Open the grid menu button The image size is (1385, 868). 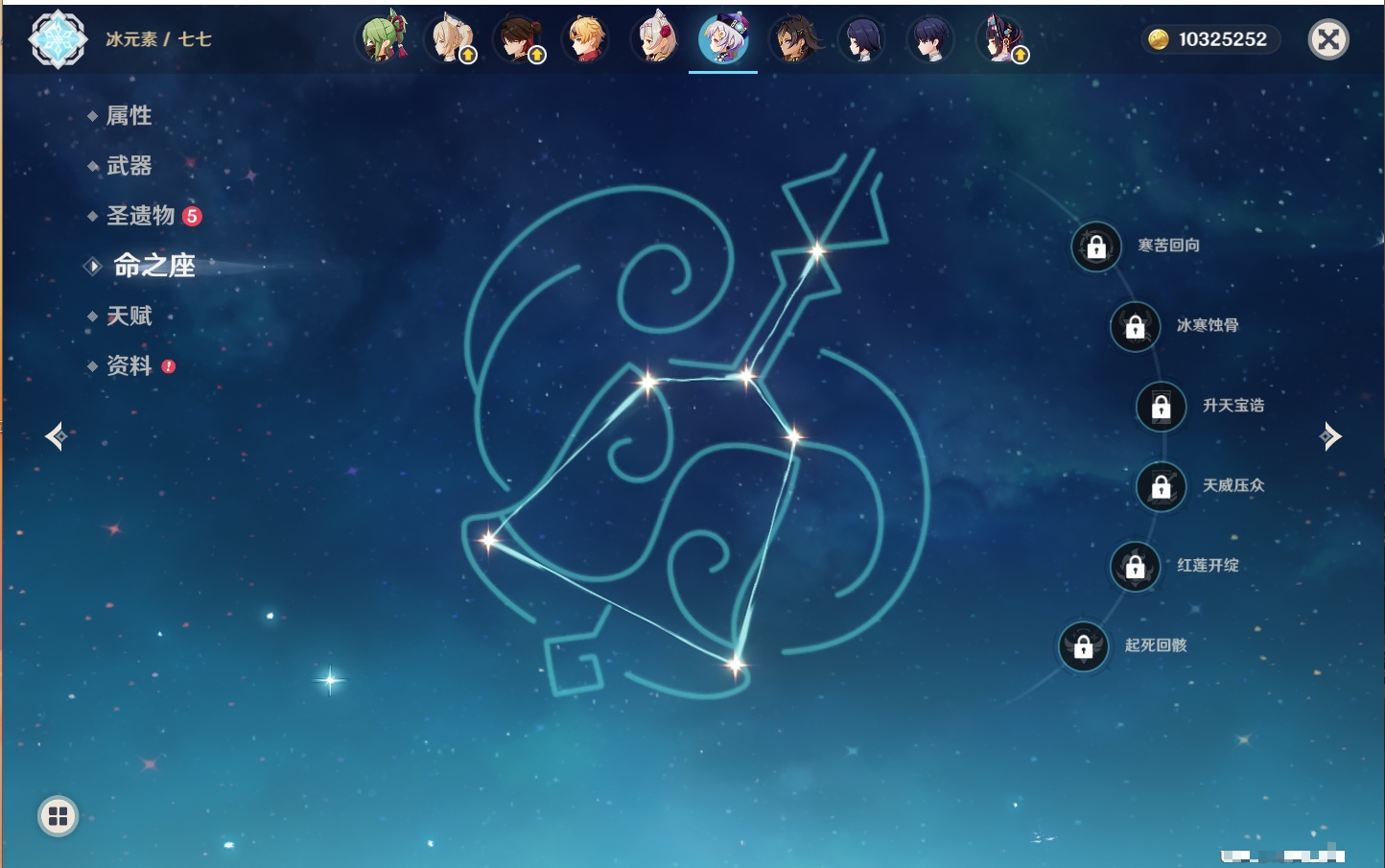58,816
